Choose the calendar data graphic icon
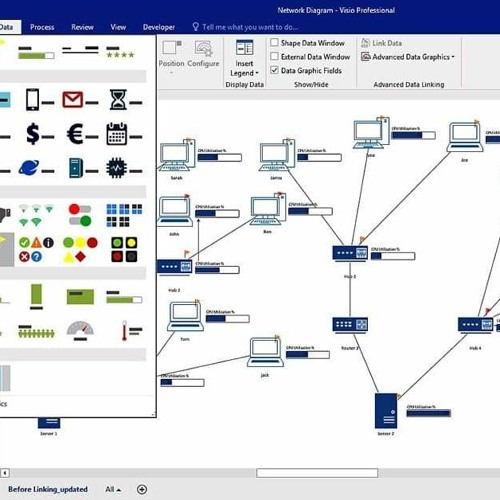 pyautogui.click(x=124, y=134)
